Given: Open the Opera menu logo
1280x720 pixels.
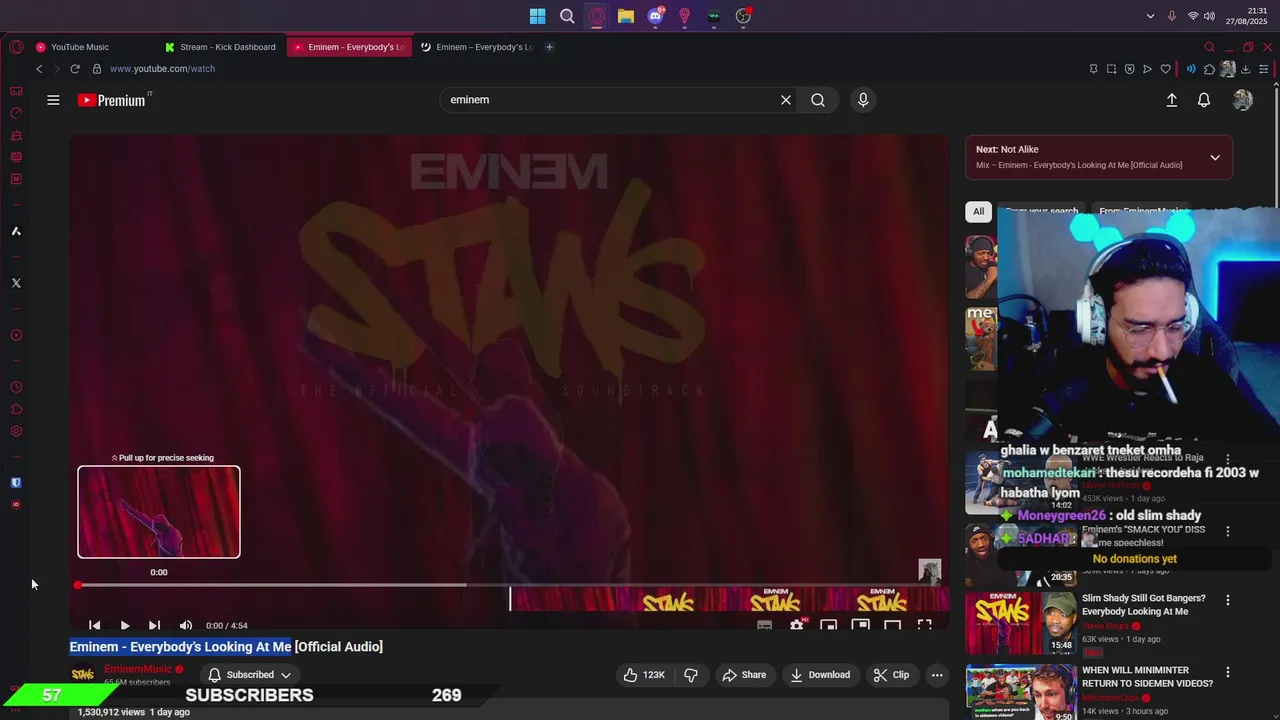Looking at the screenshot, I should click(x=16, y=47).
